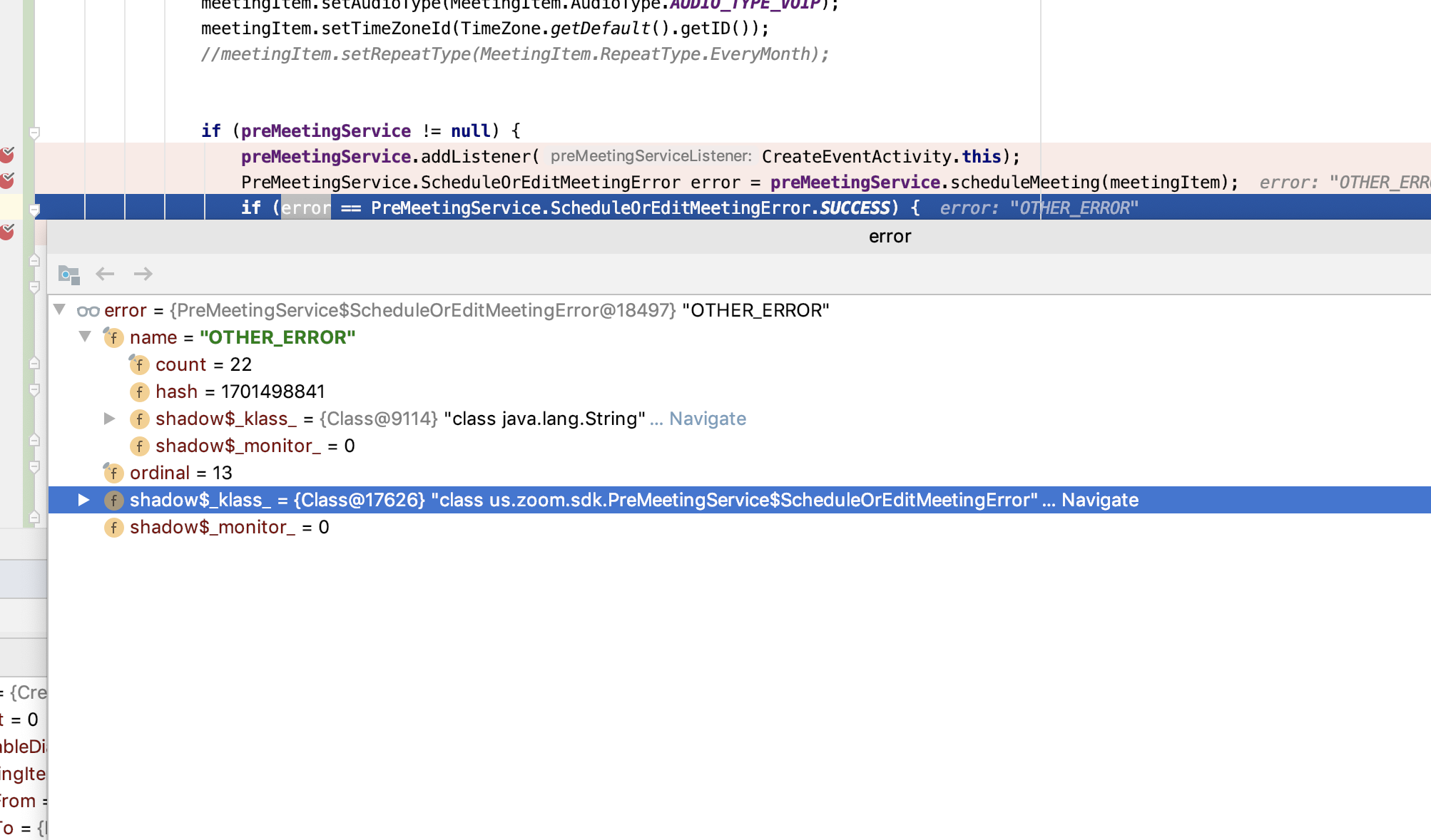Click field icon of highlighted shadow$_klass_ row

(113, 501)
